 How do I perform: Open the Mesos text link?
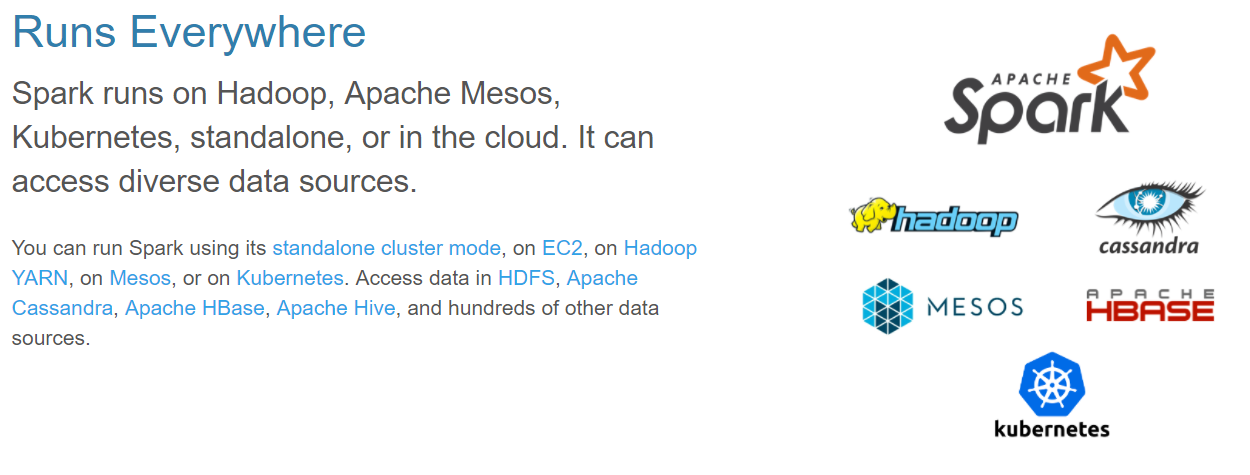140,278
